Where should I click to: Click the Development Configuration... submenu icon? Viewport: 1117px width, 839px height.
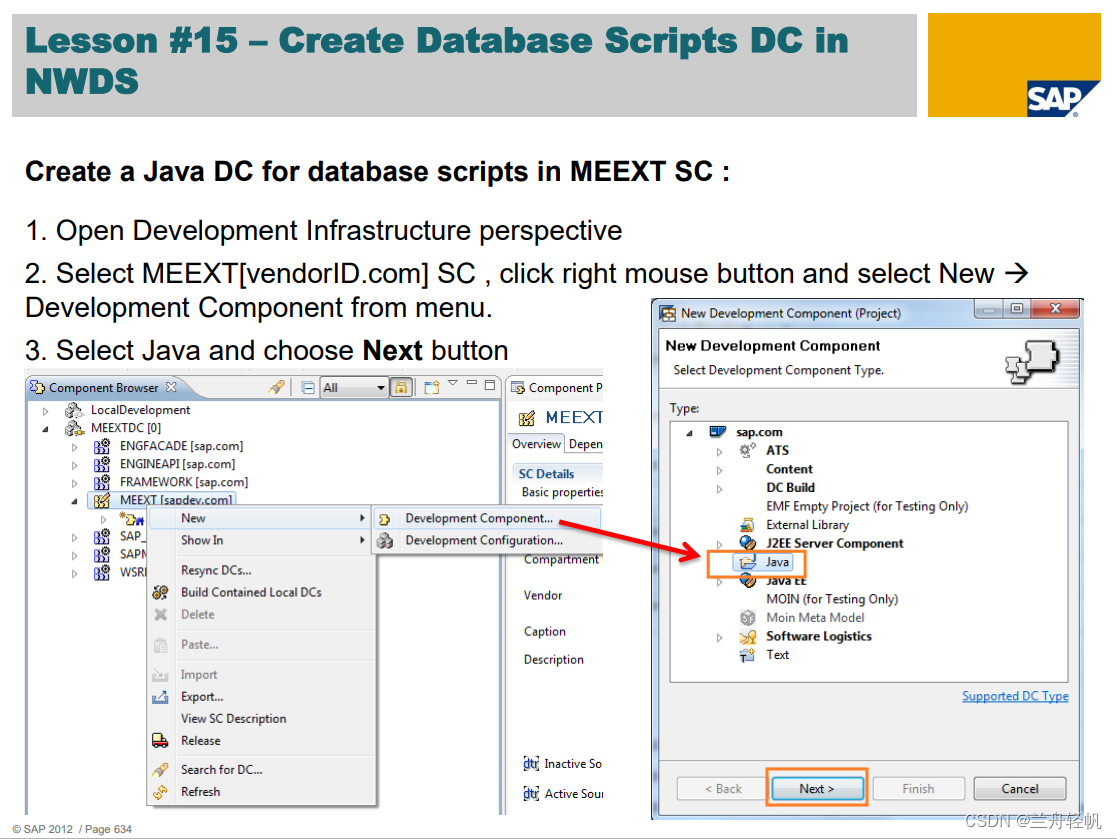[385, 541]
